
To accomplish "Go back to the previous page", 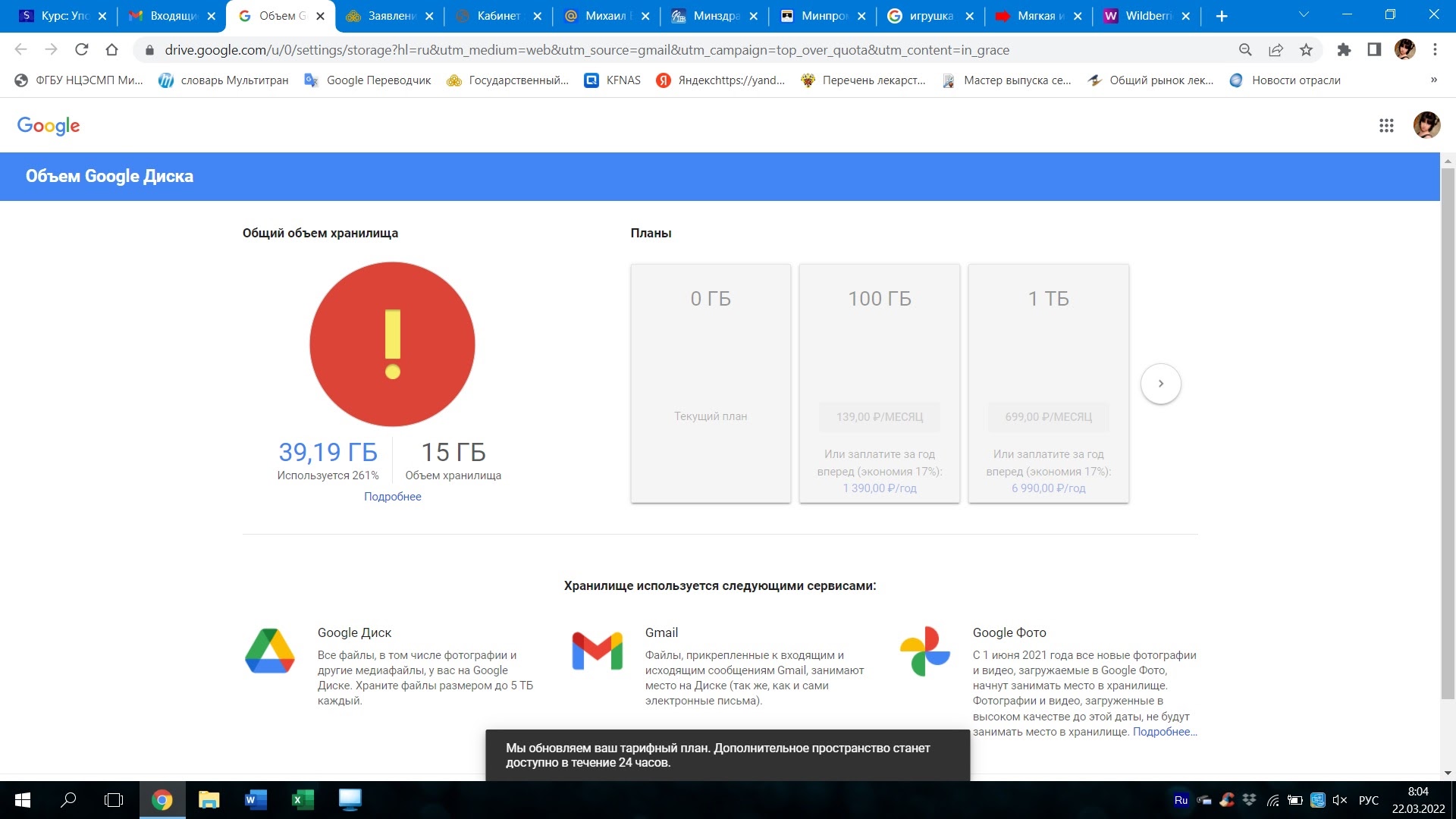I will (21, 50).
